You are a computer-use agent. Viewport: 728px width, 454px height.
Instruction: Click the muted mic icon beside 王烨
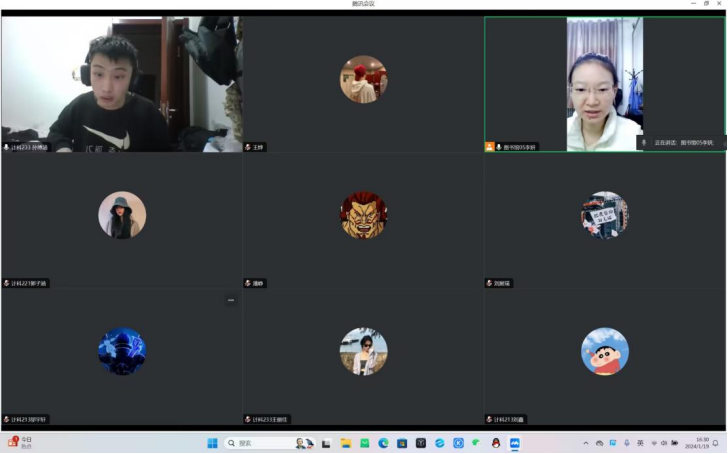(x=248, y=147)
